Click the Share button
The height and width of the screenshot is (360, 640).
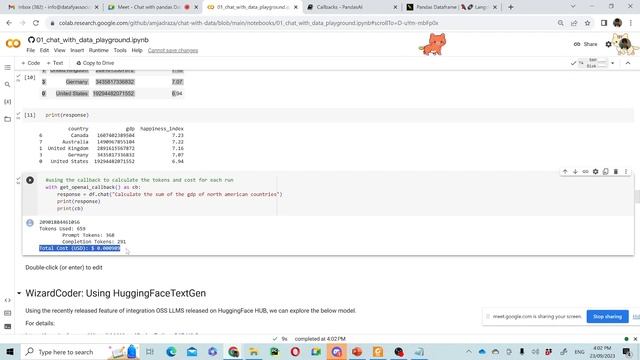coord(585,44)
